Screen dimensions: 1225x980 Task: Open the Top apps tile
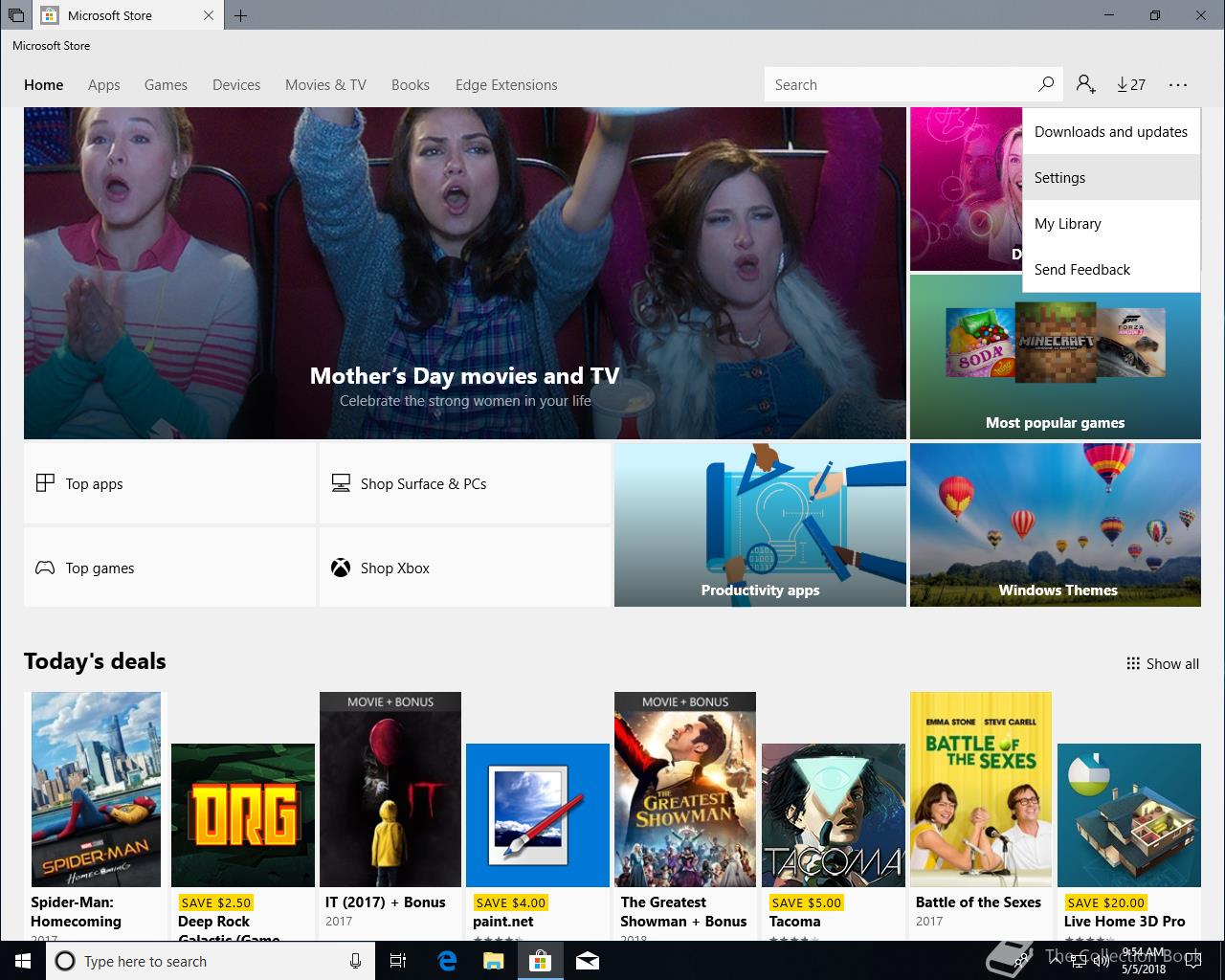[x=169, y=483]
